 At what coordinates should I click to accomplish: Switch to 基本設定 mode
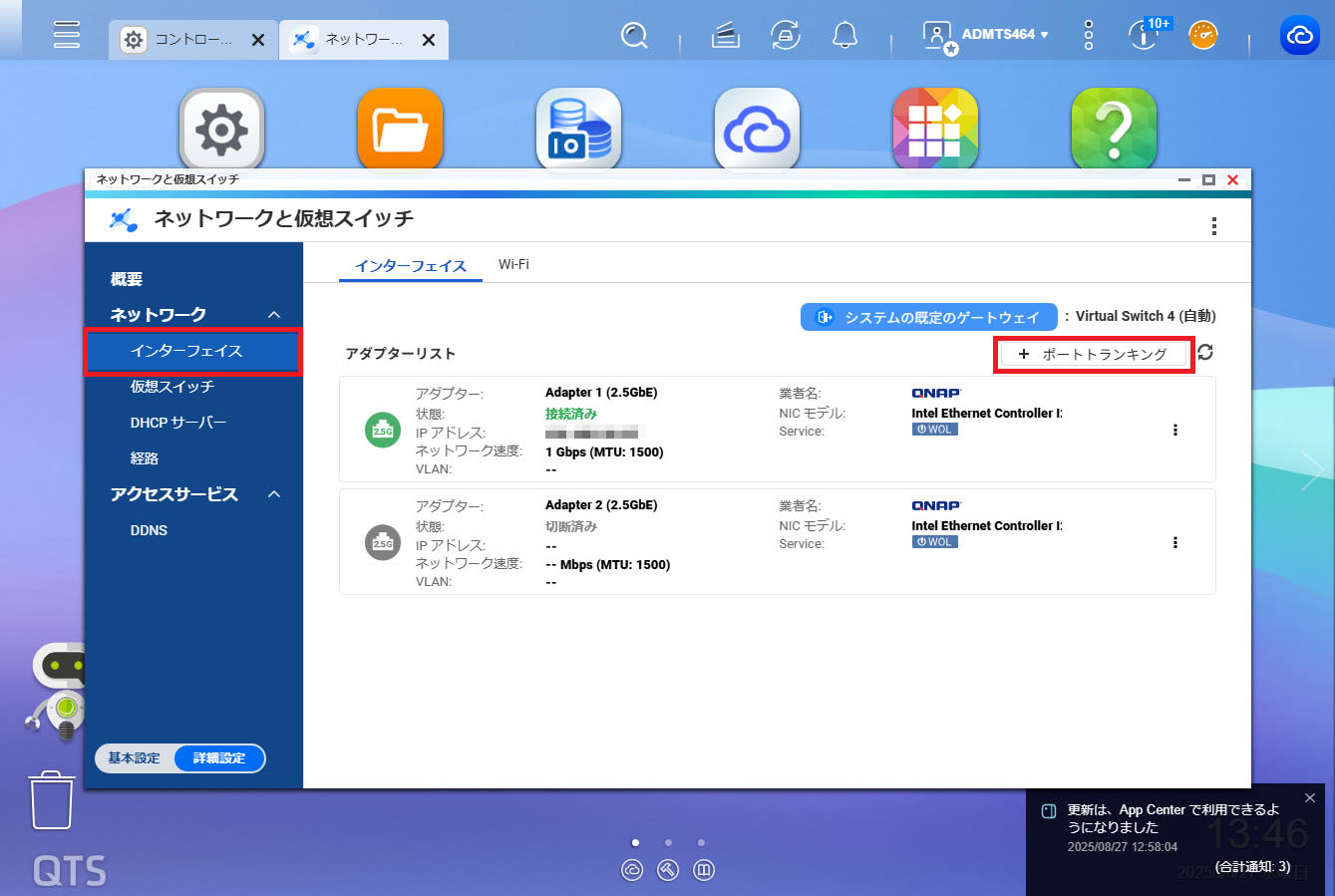[x=135, y=758]
